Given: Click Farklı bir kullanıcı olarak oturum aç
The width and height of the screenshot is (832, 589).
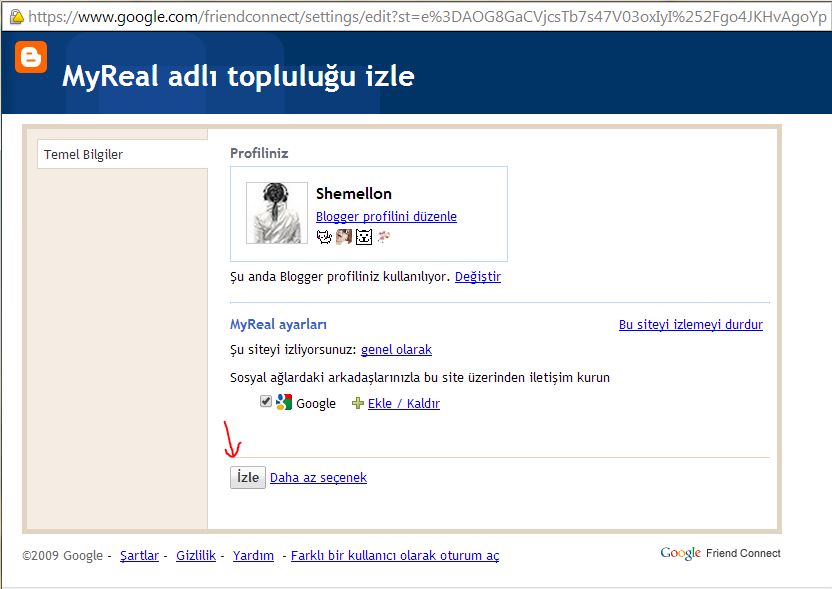Looking at the screenshot, I should 395,556.
